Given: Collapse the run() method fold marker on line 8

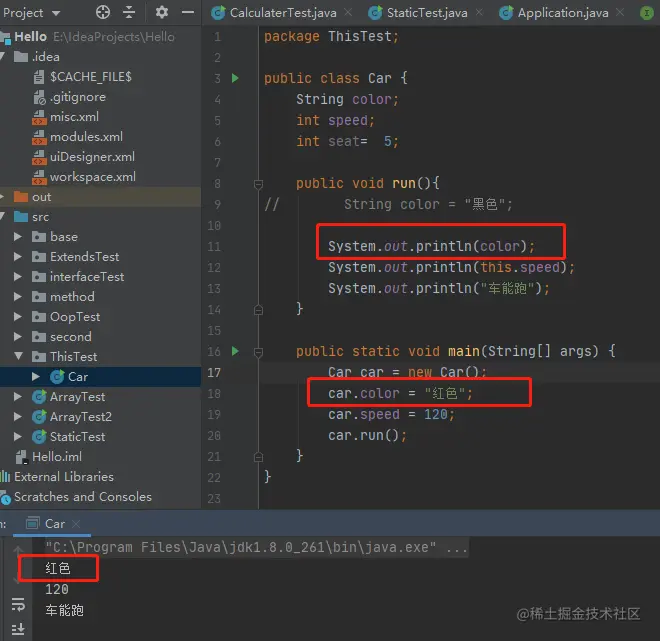Looking at the screenshot, I should [258, 184].
